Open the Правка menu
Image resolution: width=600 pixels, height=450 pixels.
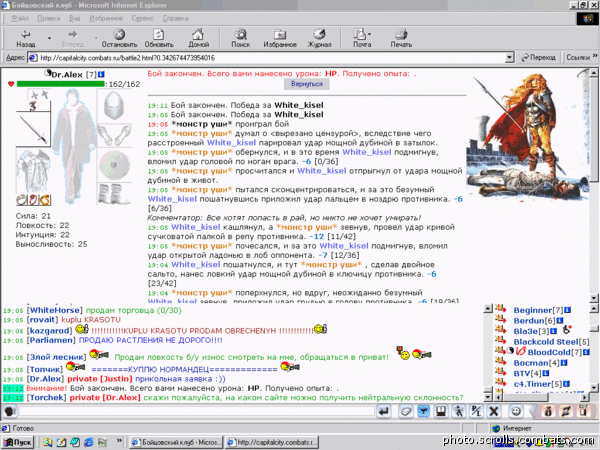(49, 18)
